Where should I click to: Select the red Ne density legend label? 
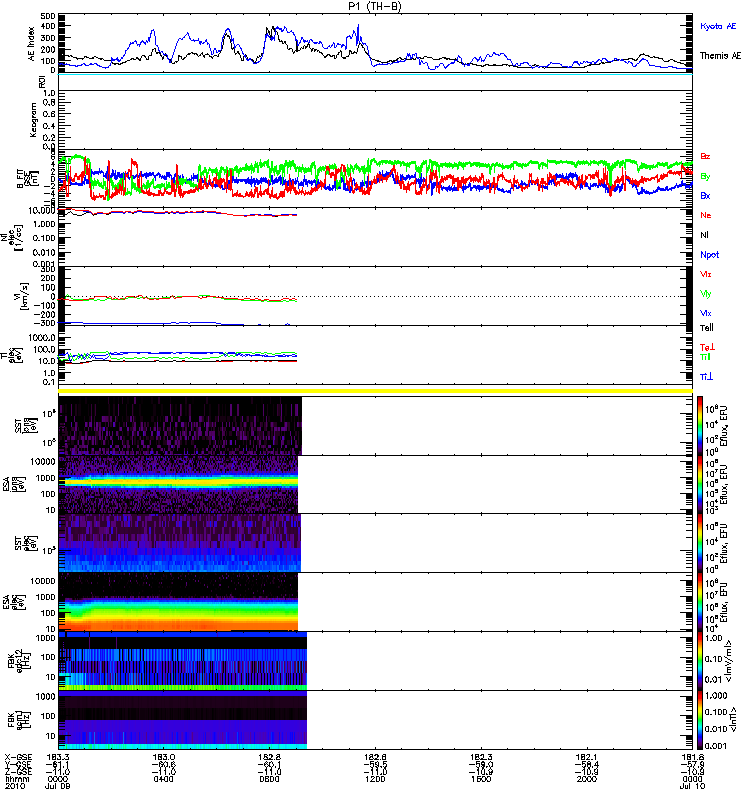706,215
